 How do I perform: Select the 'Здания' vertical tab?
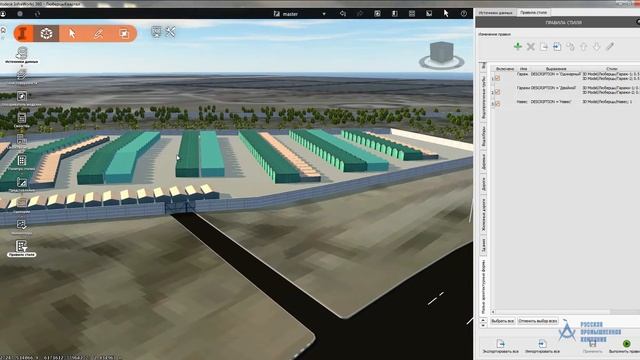484,245
